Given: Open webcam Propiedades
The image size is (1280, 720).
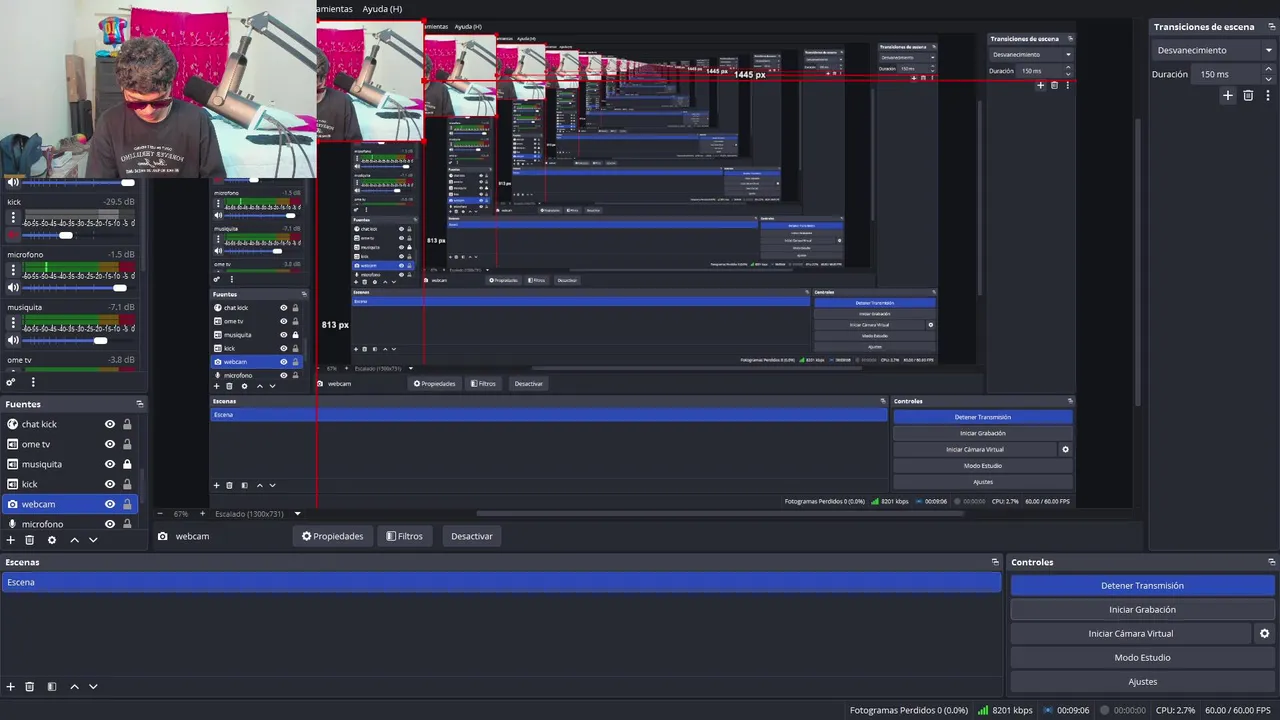Looking at the screenshot, I should point(333,536).
